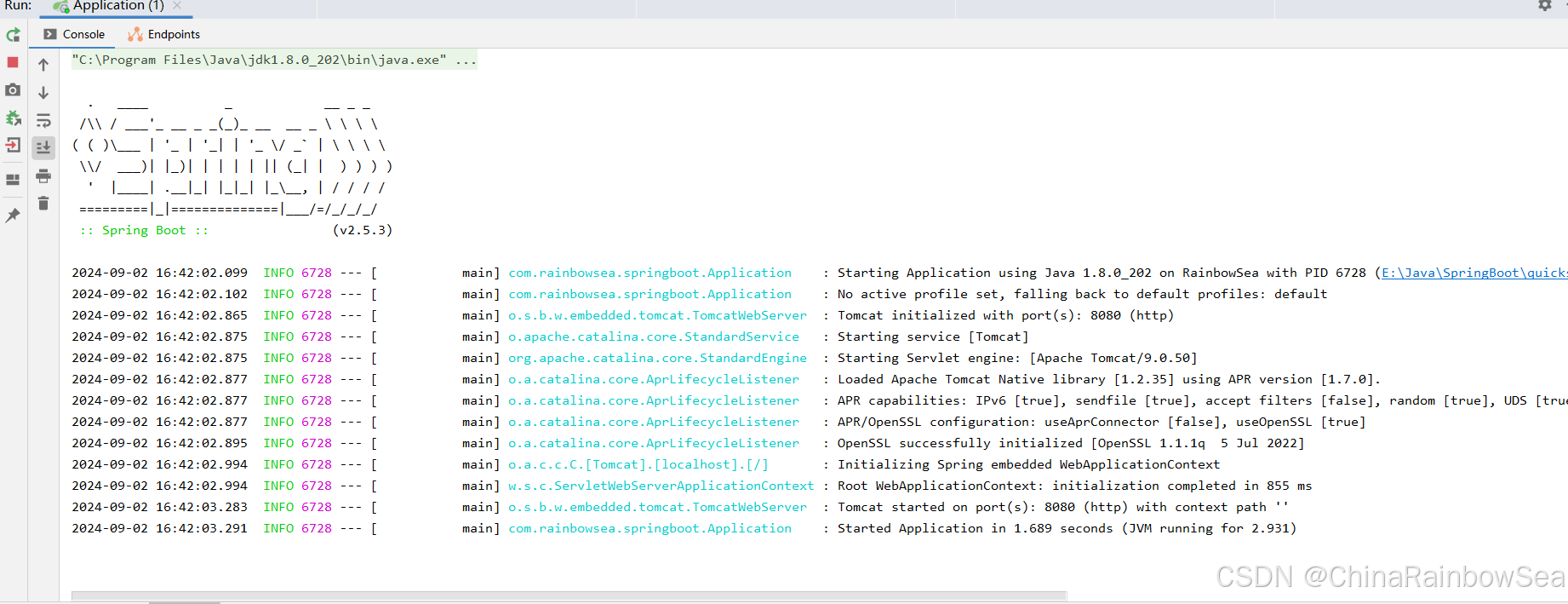Screen dimensions: 1568x604
Task: Jump up the stack trace with up arrow
Action: [x=43, y=65]
